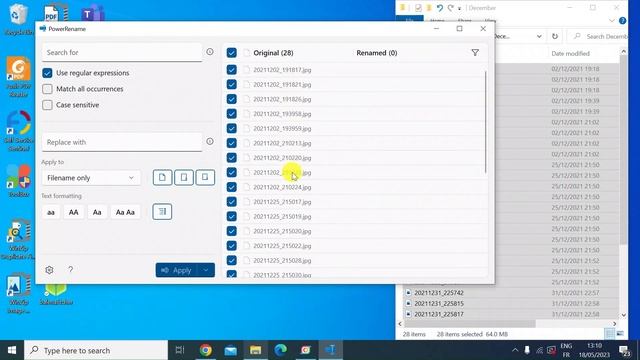This screenshot has width=640, height=360.
Task: Click the network icon in system tray
Action: click(x=540, y=350)
